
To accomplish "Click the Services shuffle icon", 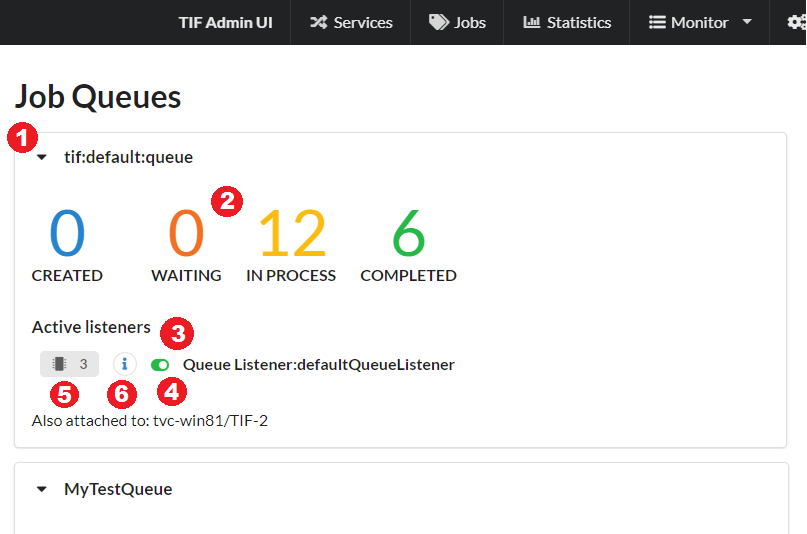I will (318, 22).
